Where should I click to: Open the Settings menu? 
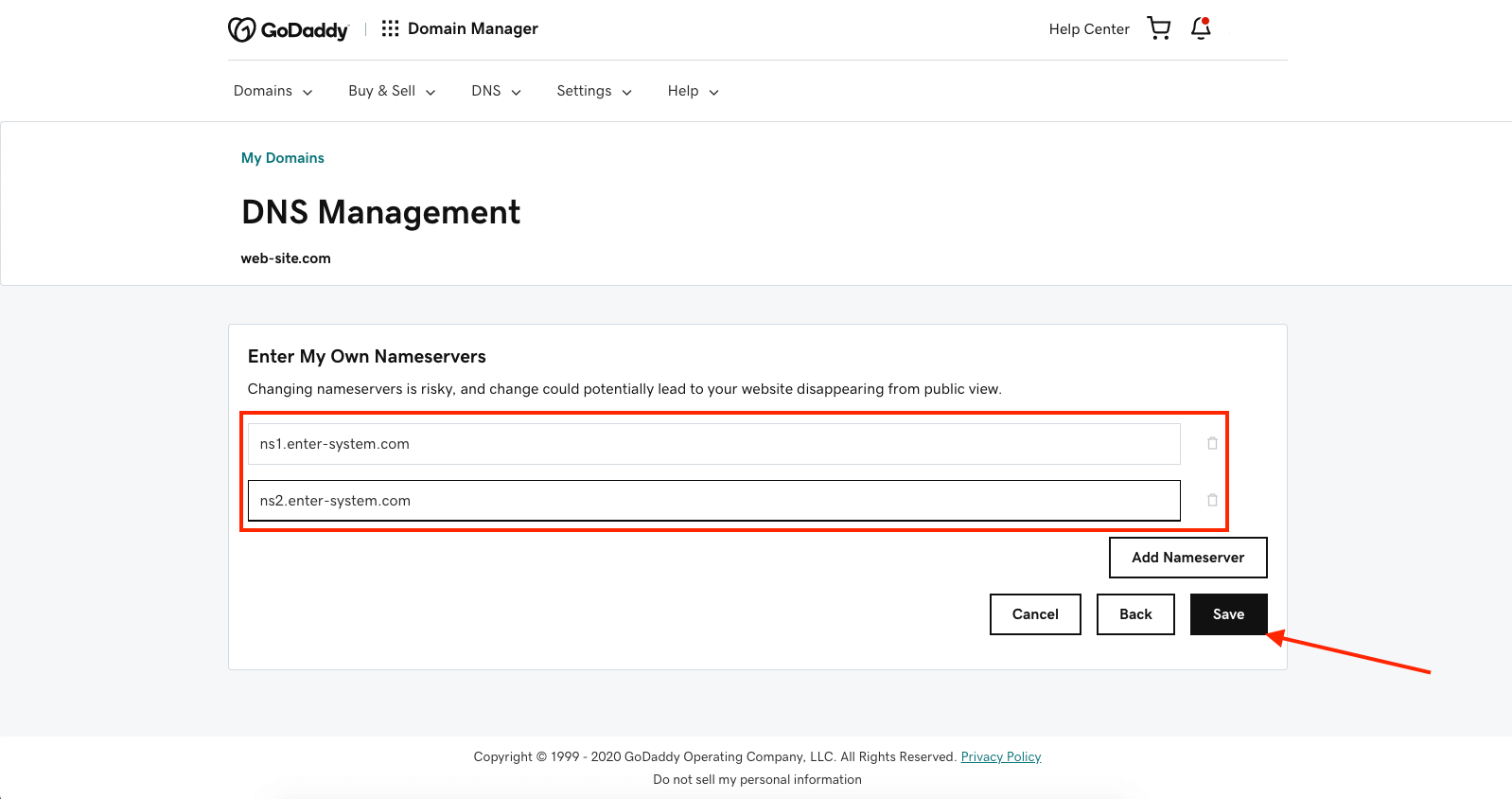point(593,91)
